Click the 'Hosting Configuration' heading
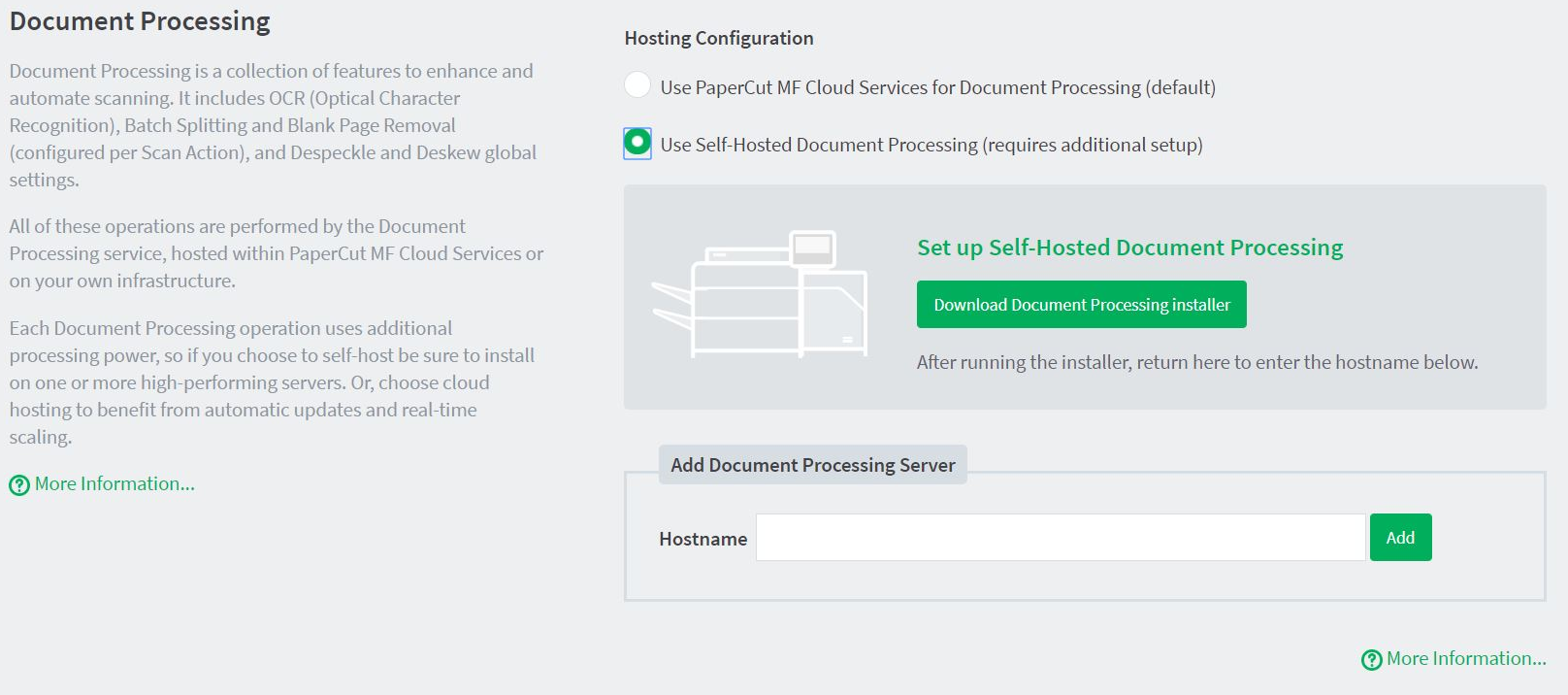The width and height of the screenshot is (1568, 695). 719,38
